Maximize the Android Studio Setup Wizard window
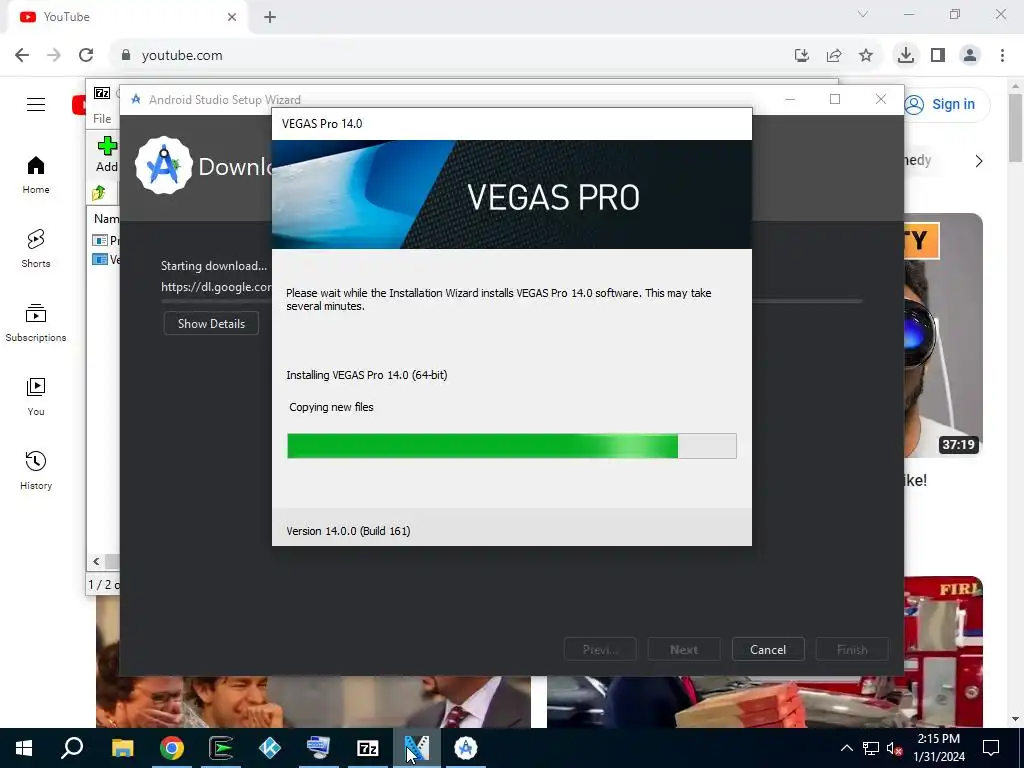1024x768 pixels. [x=835, y=99]
